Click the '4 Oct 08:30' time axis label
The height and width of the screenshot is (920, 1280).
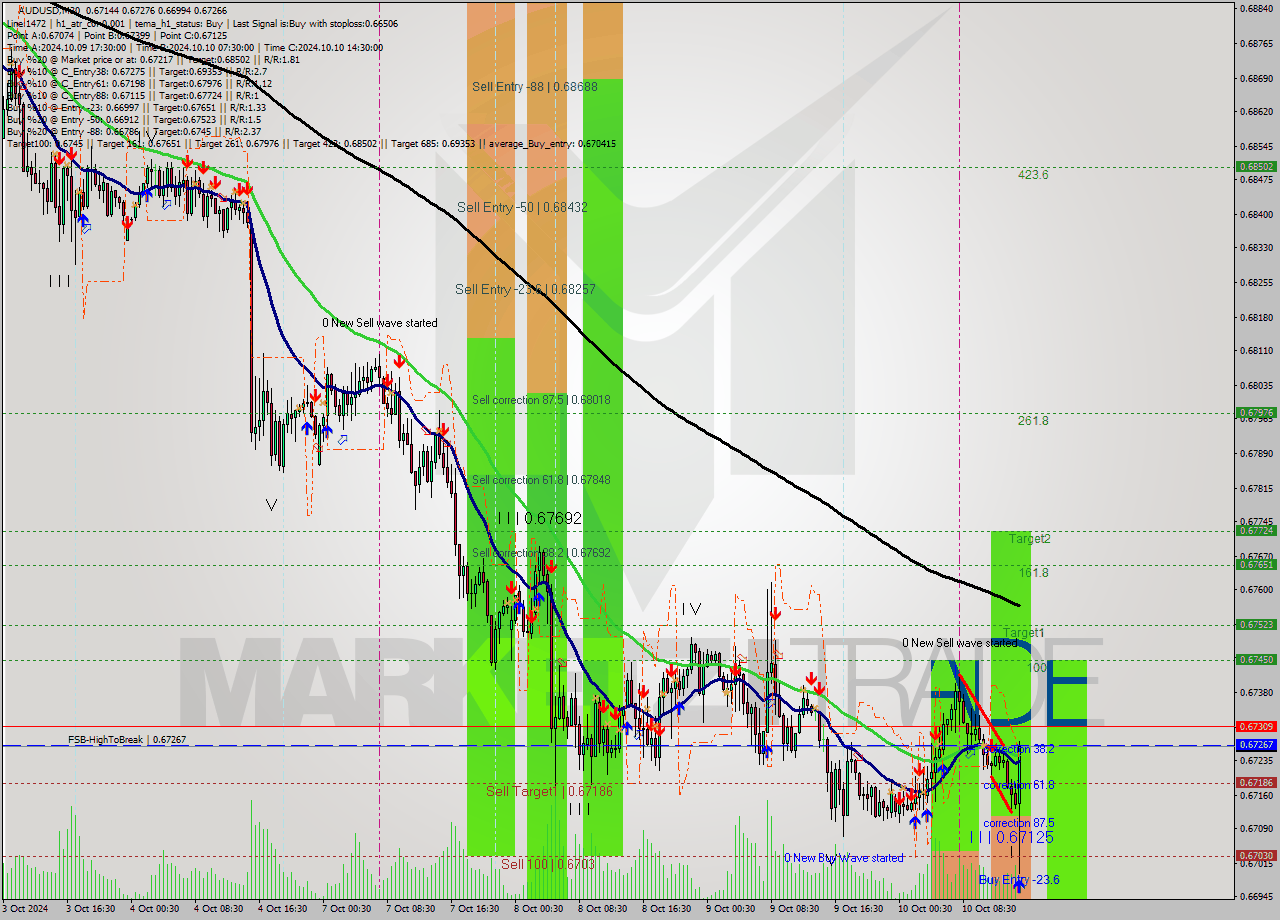[x=218, y=909]
